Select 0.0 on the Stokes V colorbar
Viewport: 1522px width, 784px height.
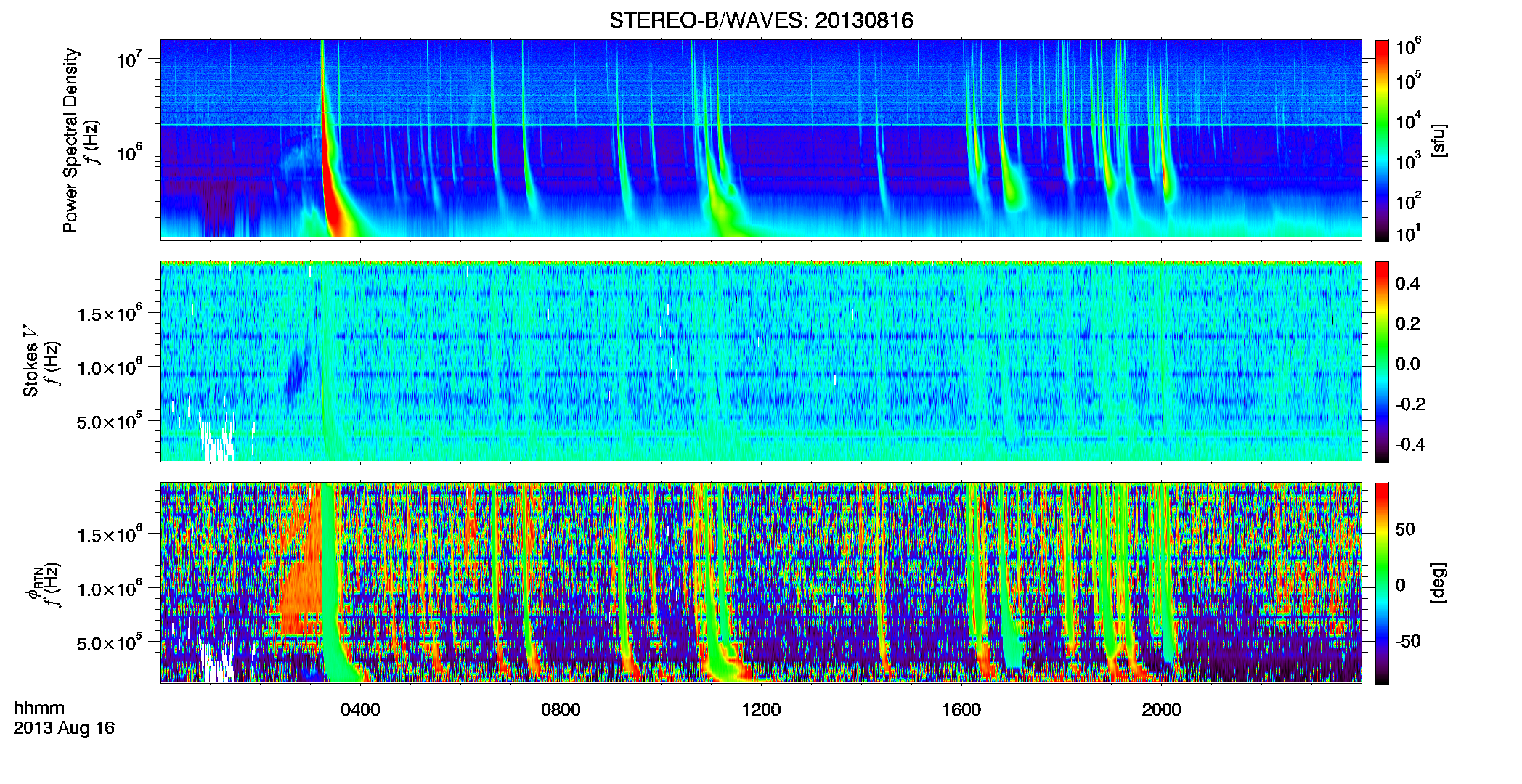(x=1407, y=364)
